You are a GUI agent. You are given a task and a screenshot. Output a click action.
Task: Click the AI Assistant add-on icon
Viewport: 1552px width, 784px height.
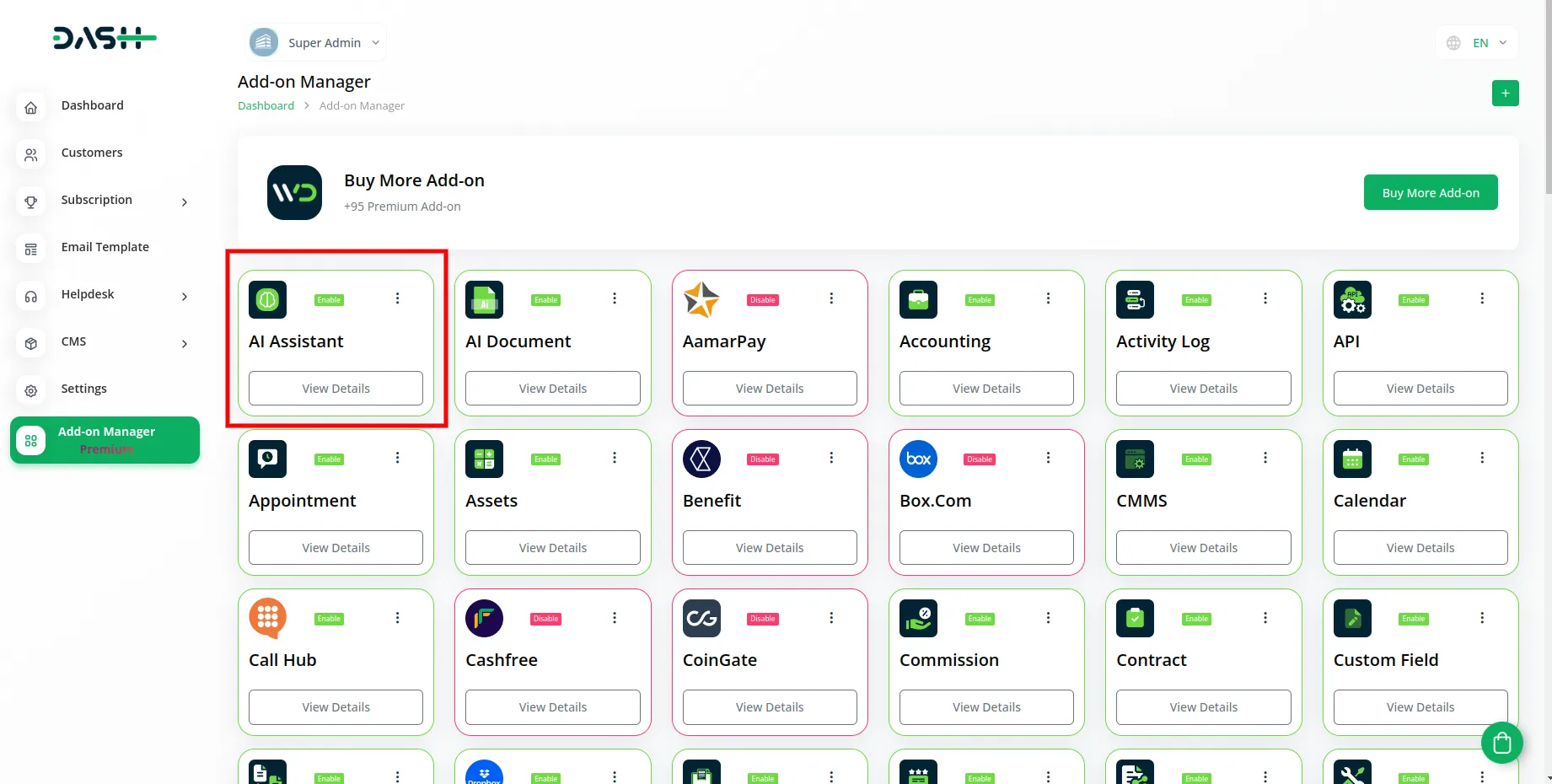click(267, 299)
